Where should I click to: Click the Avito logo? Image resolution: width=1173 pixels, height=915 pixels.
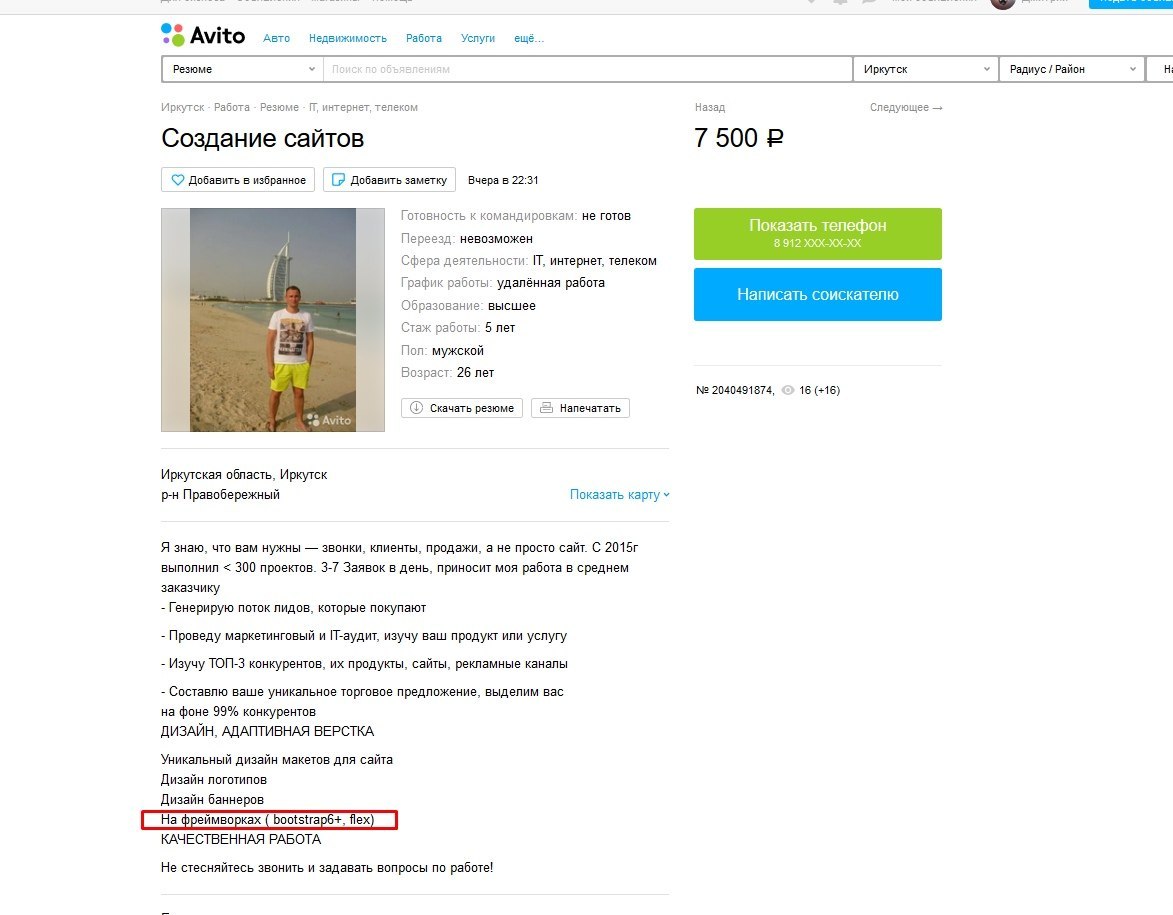point(203,35)
